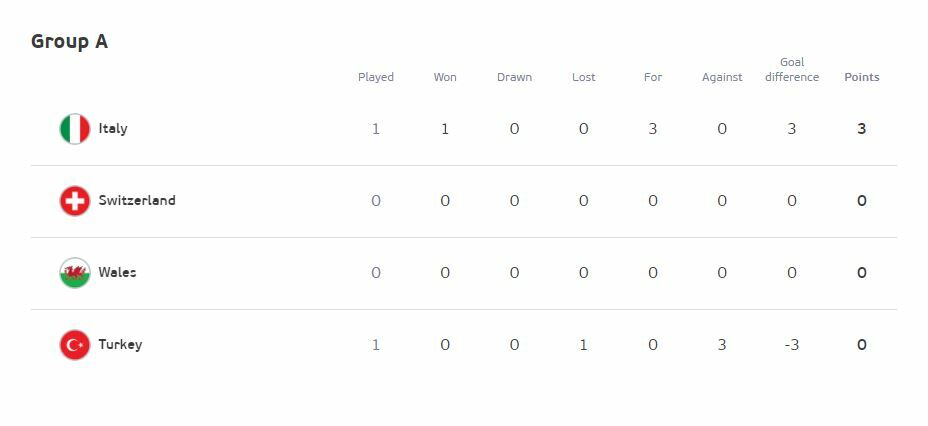
Task: Click the Points column header
Action: [x=862, y=77]
